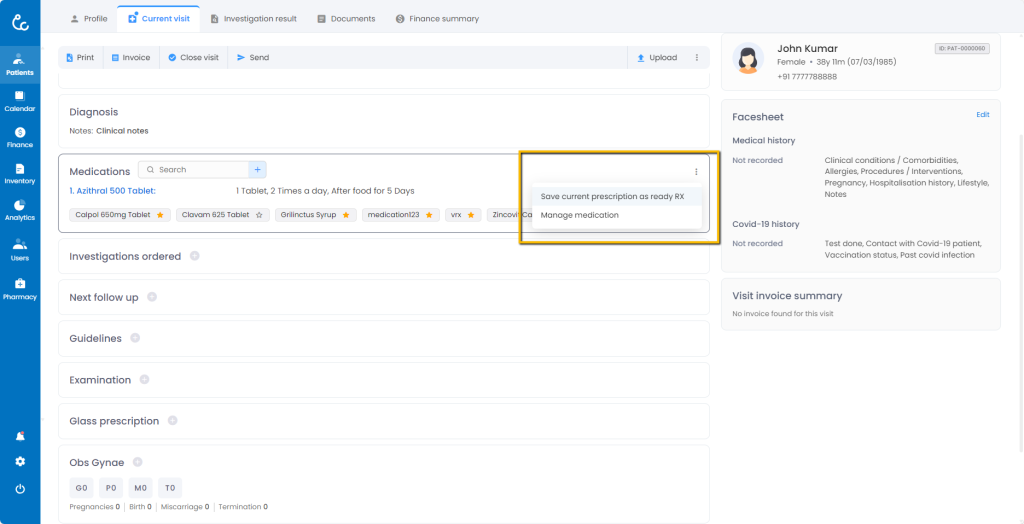Expand the Investigations ordered section
Image resolution: width=1024 pixels, height=524 pixels.
194,256
